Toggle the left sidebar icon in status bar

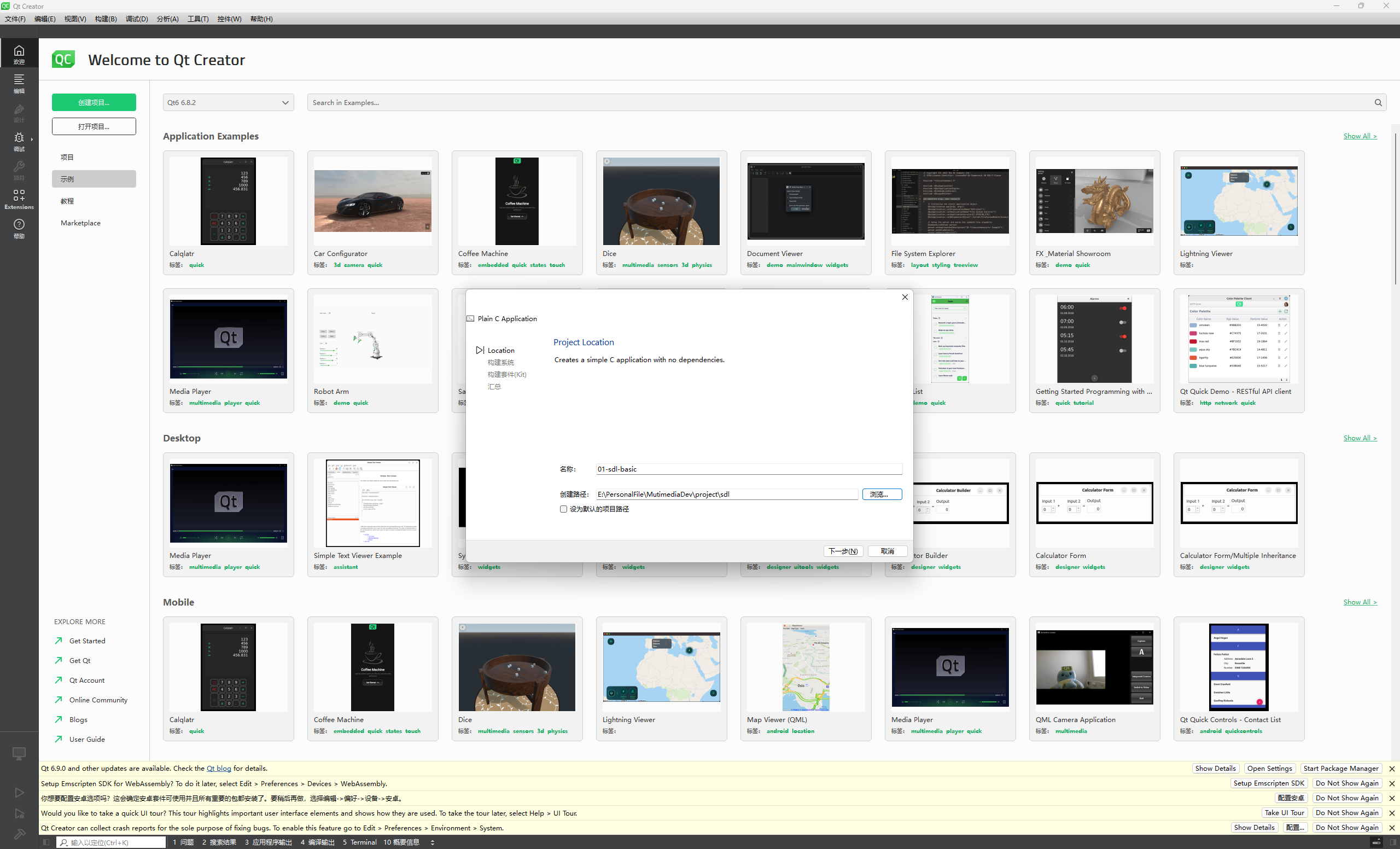[x=46, y=842]
